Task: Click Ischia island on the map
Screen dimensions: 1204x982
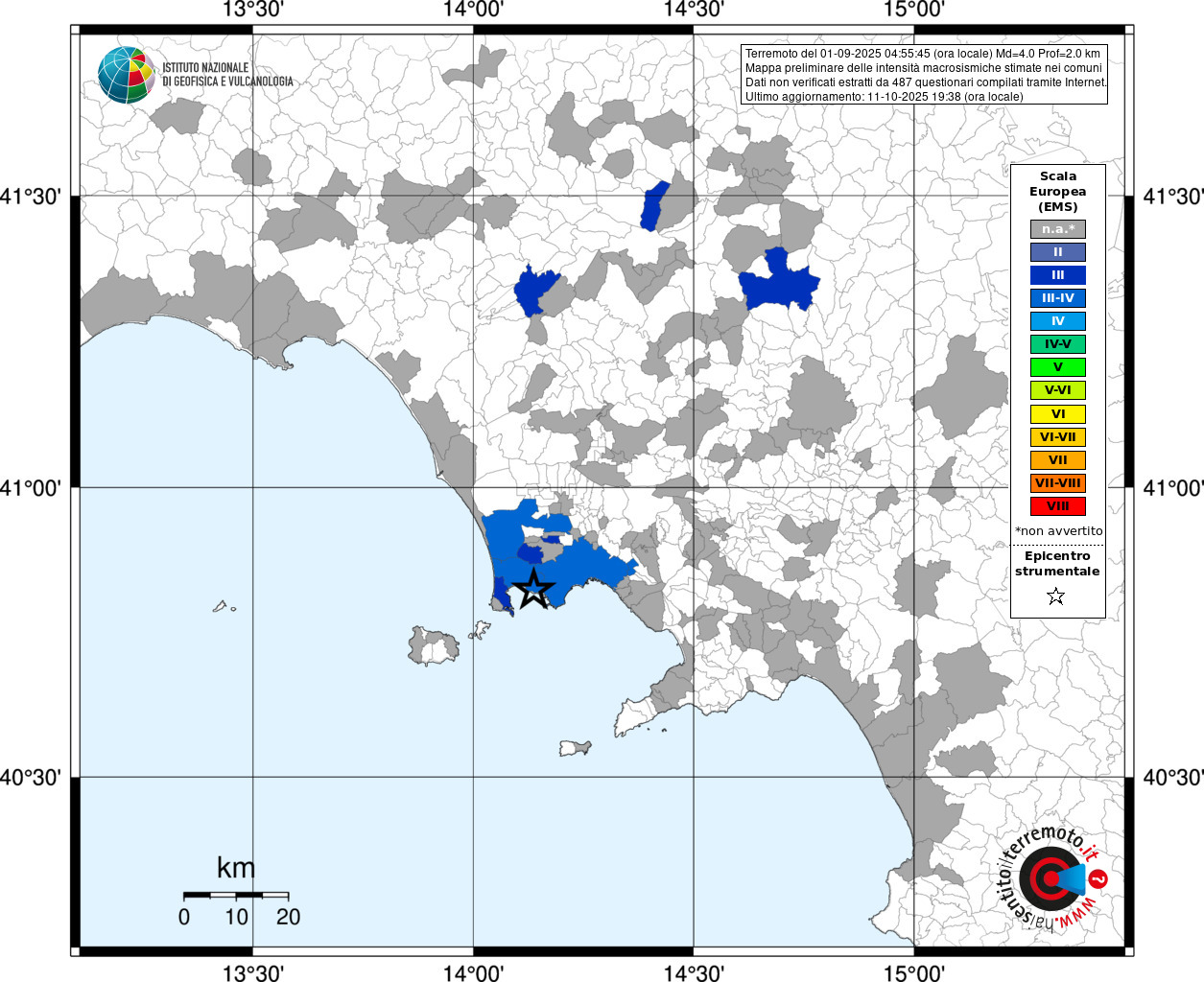Action: (x=435, y=646)
